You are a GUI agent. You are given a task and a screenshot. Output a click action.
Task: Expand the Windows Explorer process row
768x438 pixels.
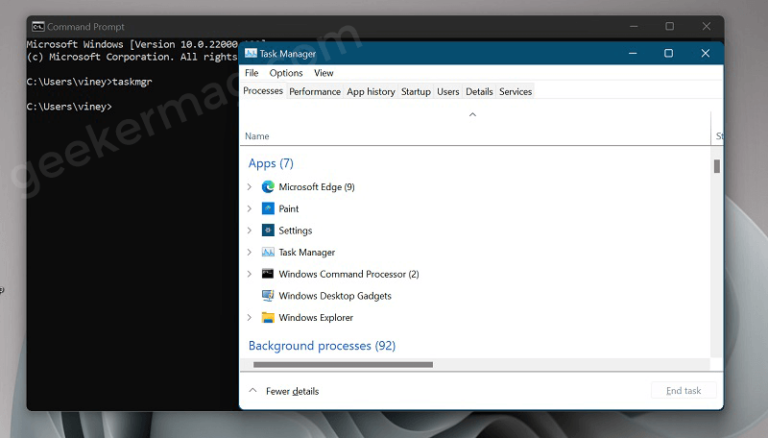click(x=249, y=317)
